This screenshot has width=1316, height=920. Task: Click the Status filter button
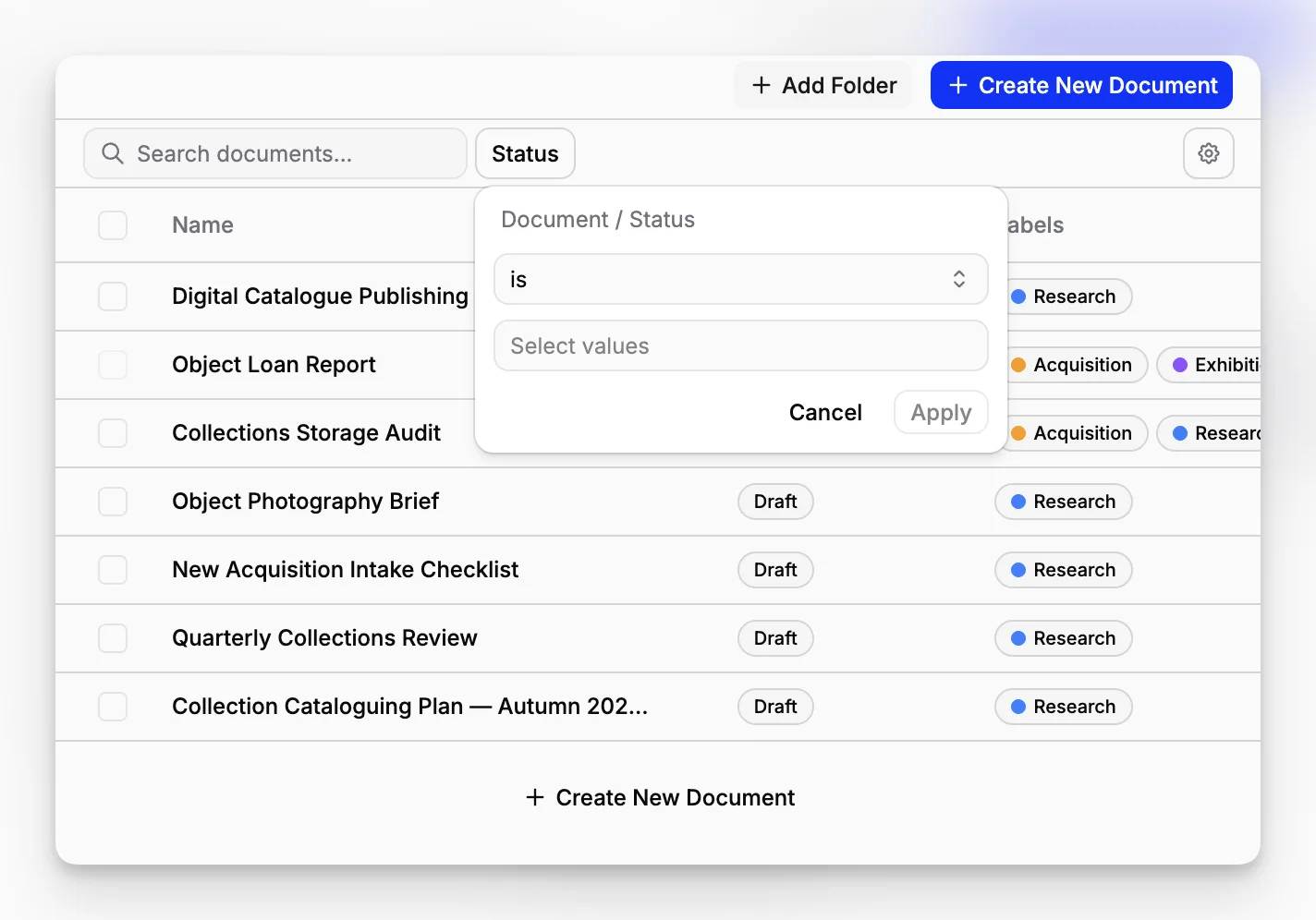pos(525,153)
